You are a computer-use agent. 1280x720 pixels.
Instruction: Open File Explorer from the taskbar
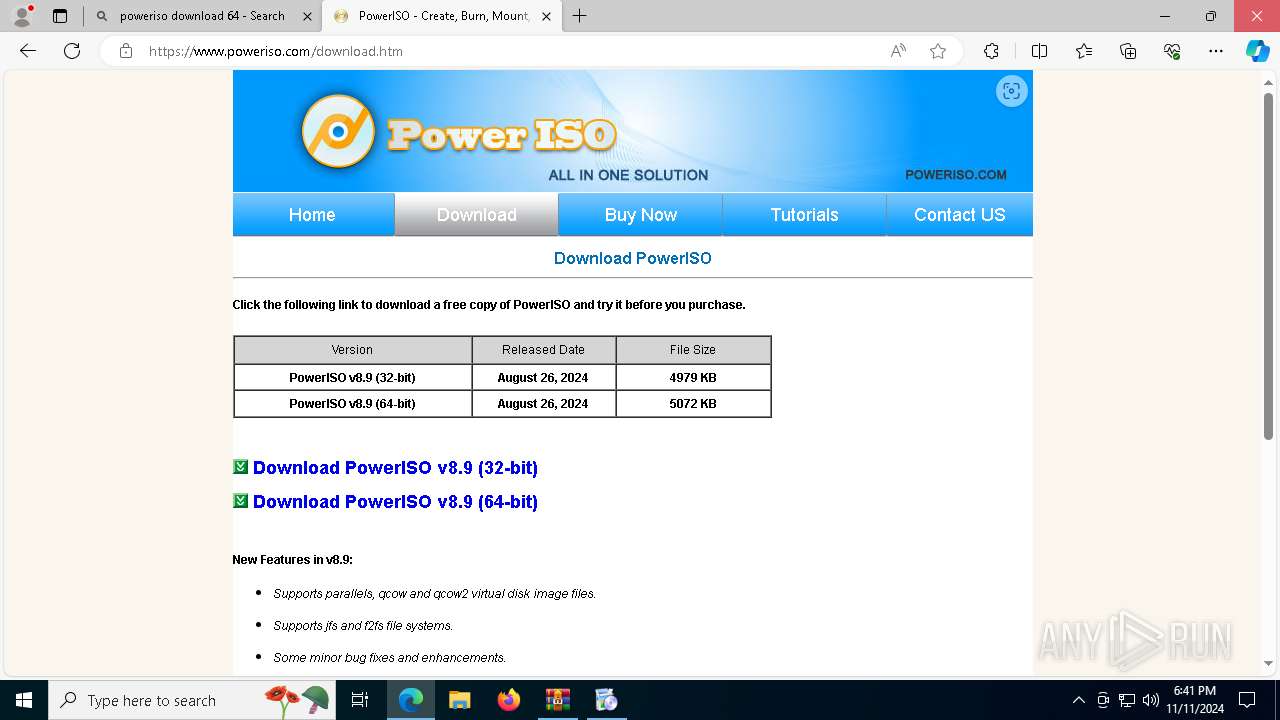click(459, 700)
